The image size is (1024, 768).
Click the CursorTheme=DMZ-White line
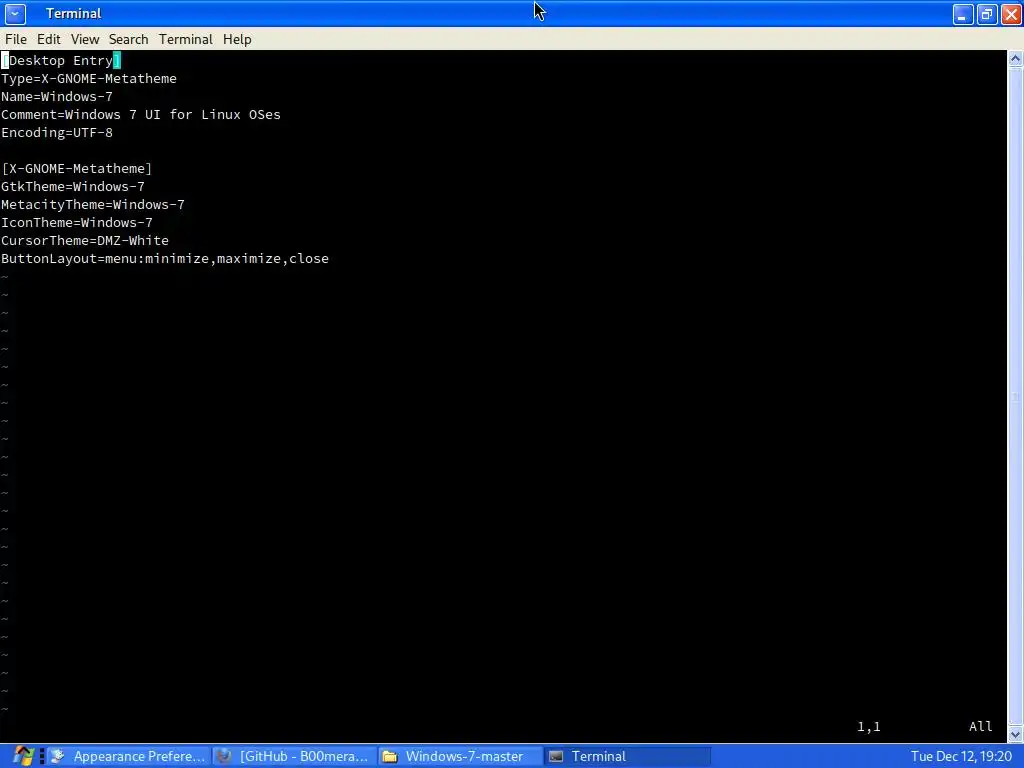tap(85, 240)
